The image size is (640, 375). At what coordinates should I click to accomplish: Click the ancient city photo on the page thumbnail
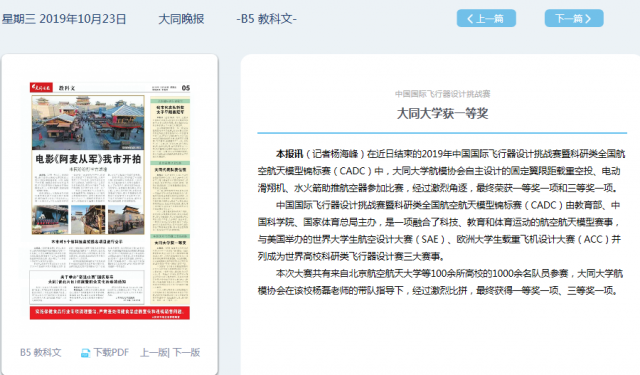point(88,123)
